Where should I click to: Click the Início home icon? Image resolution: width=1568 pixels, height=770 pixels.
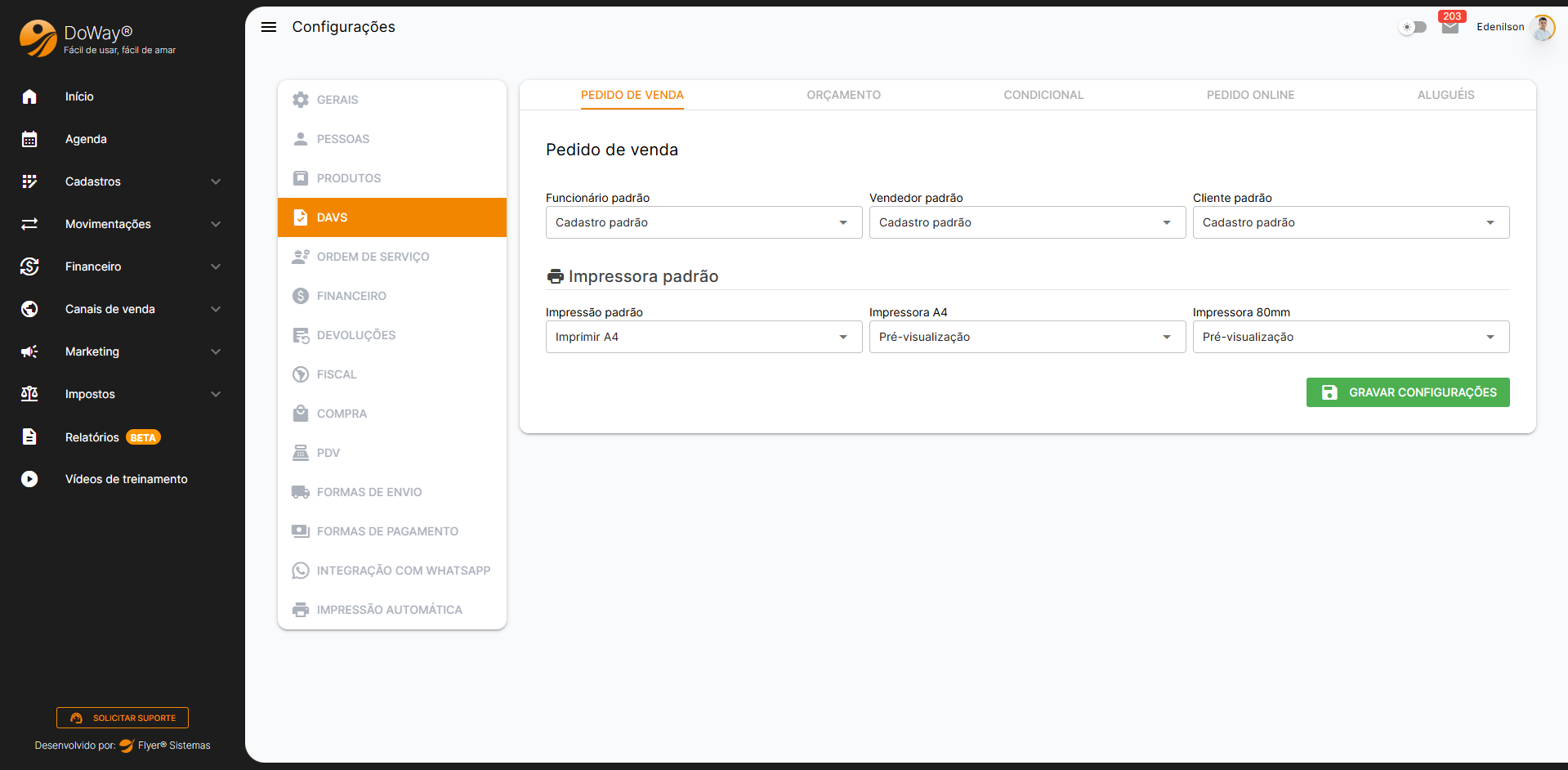pyautogui.click(x=29, y=96)
